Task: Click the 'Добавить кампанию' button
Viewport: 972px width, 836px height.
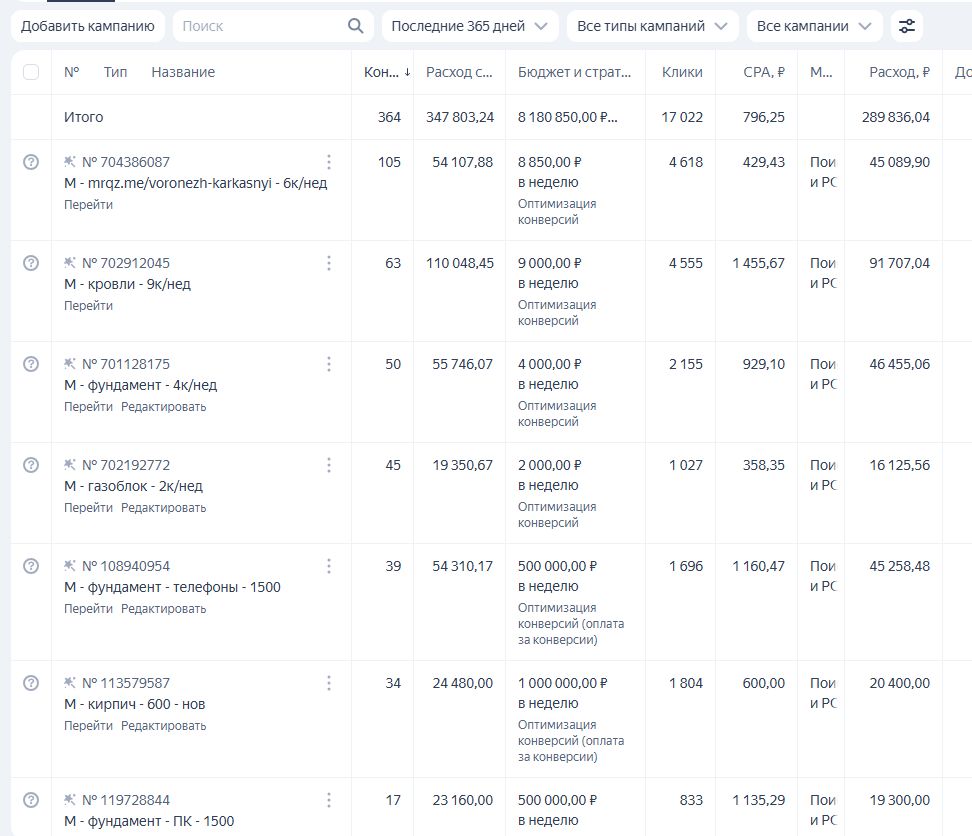Action: click(x=88, y=26)
